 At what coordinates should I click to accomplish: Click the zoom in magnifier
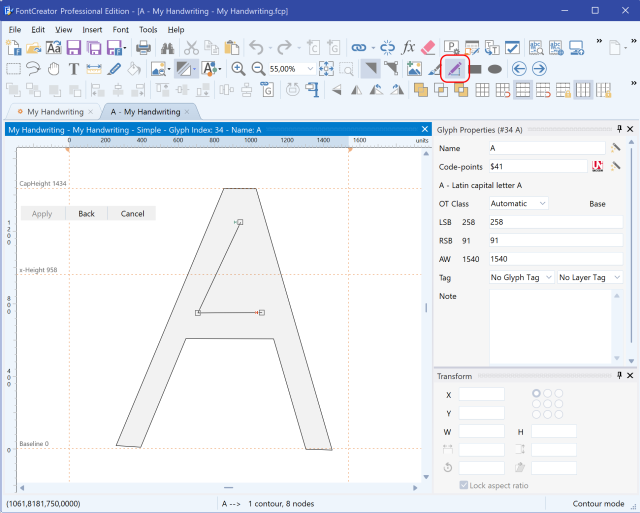[238, 68]
